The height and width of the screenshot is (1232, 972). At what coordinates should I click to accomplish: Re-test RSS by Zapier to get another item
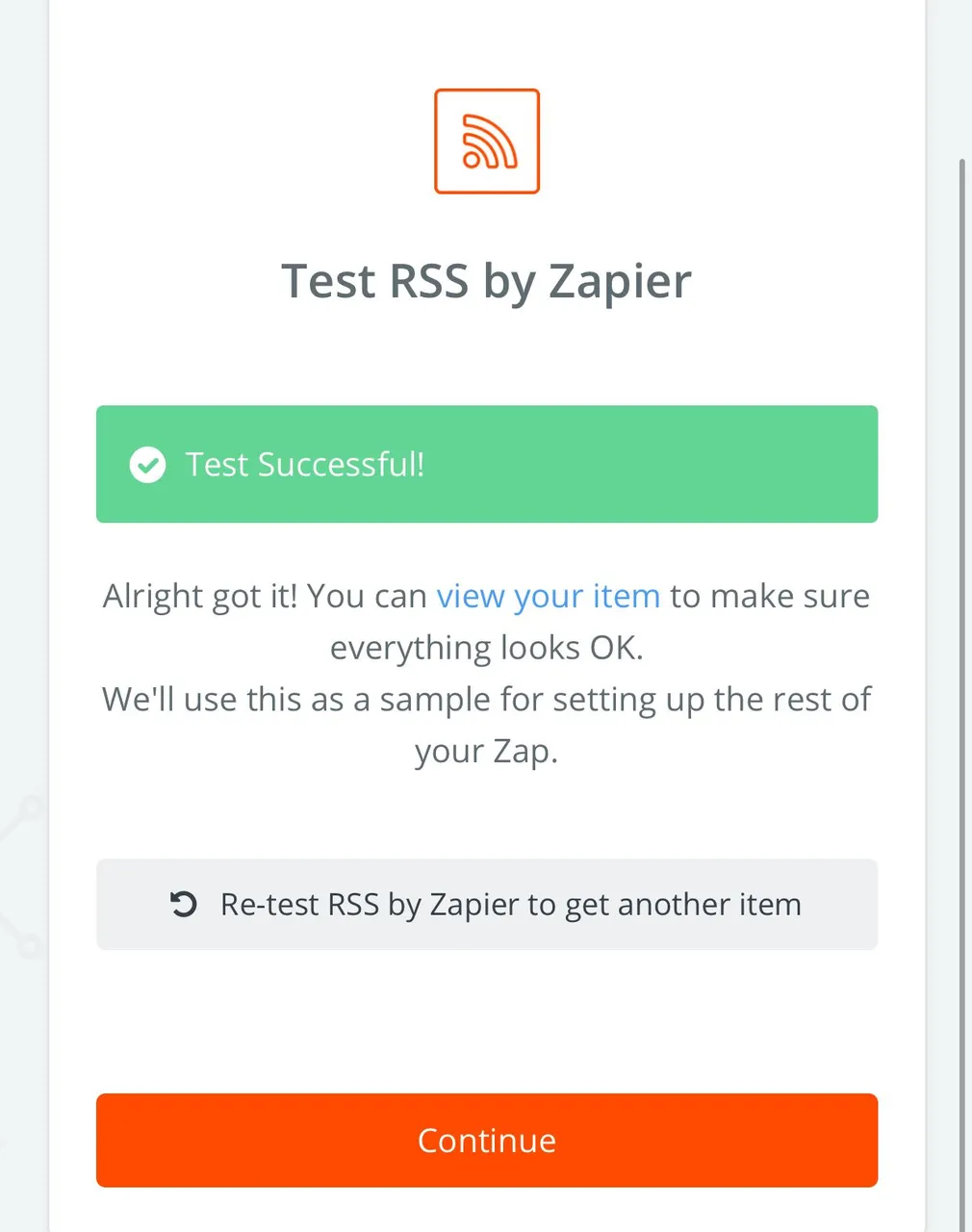(x=487, y=905)
